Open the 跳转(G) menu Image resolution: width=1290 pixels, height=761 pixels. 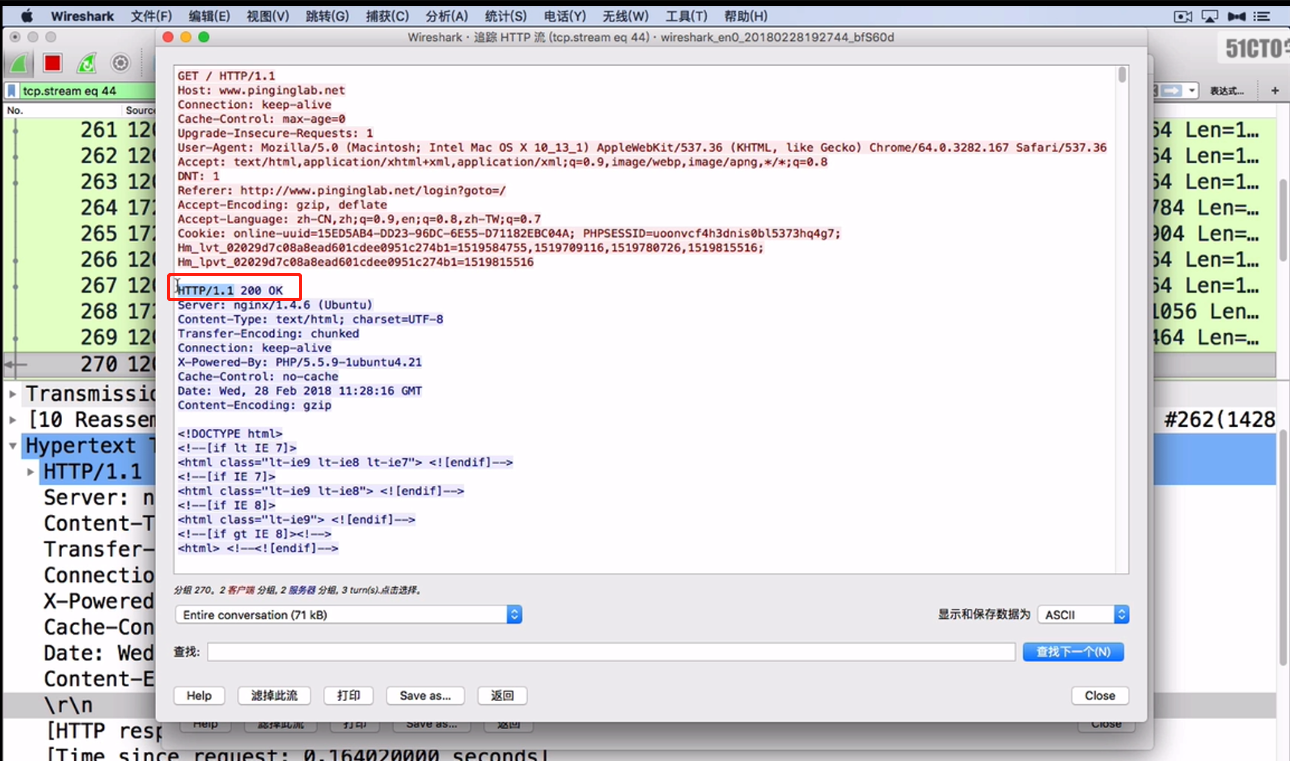(x=327, y=16)
